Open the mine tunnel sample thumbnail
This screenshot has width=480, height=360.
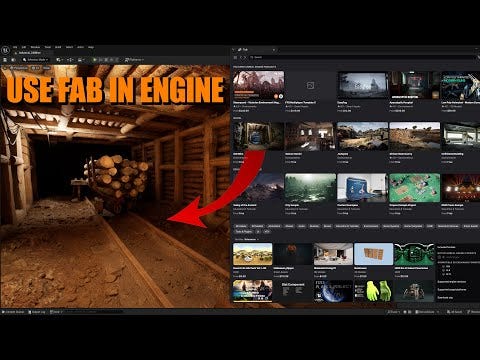258,136
